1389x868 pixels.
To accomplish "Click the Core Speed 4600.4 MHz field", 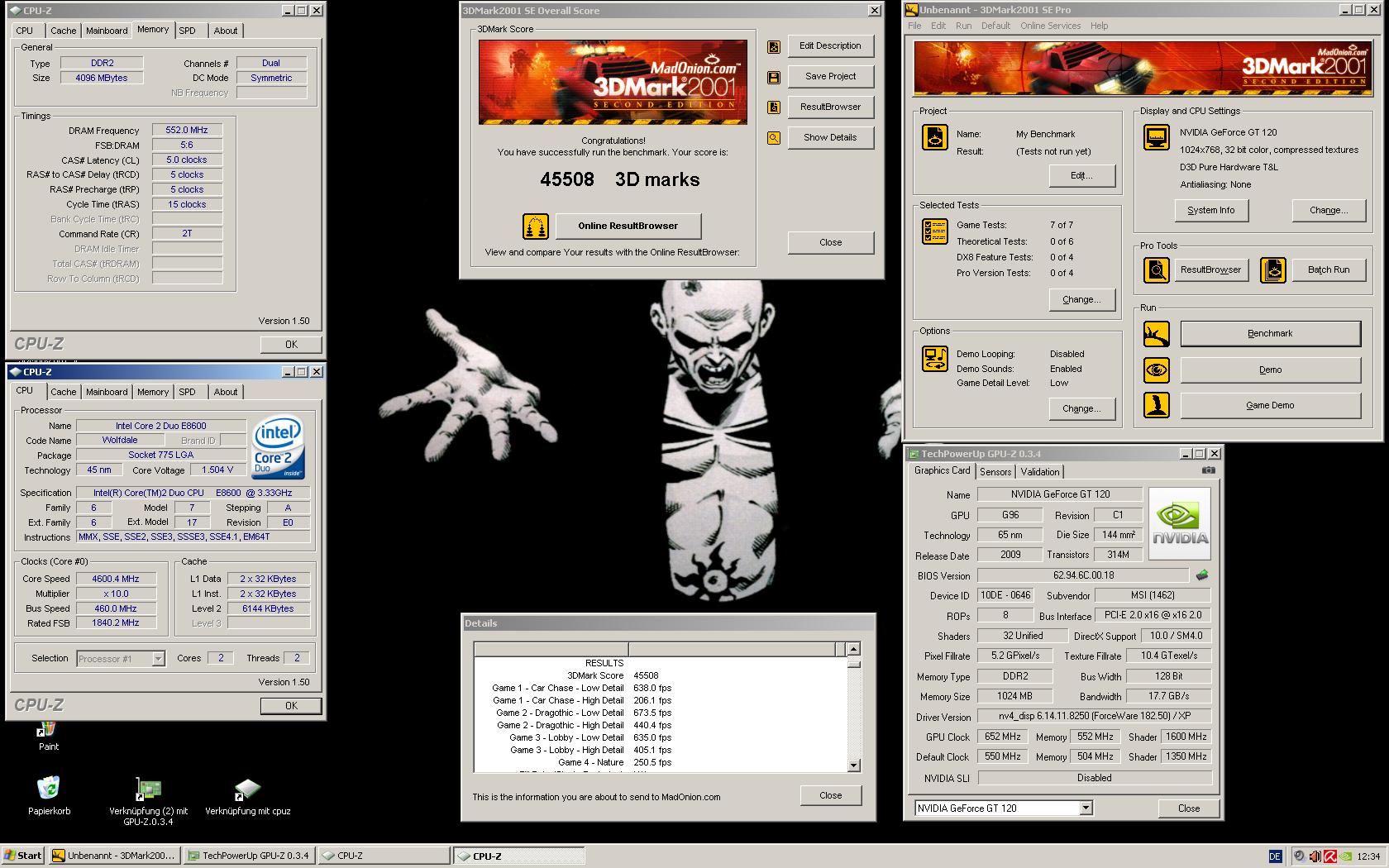I will (x=116, y=579).
